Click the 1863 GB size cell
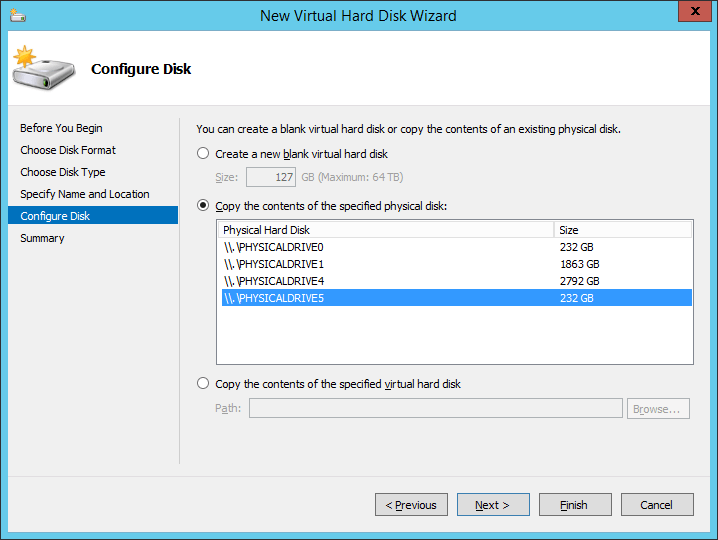 580,264
